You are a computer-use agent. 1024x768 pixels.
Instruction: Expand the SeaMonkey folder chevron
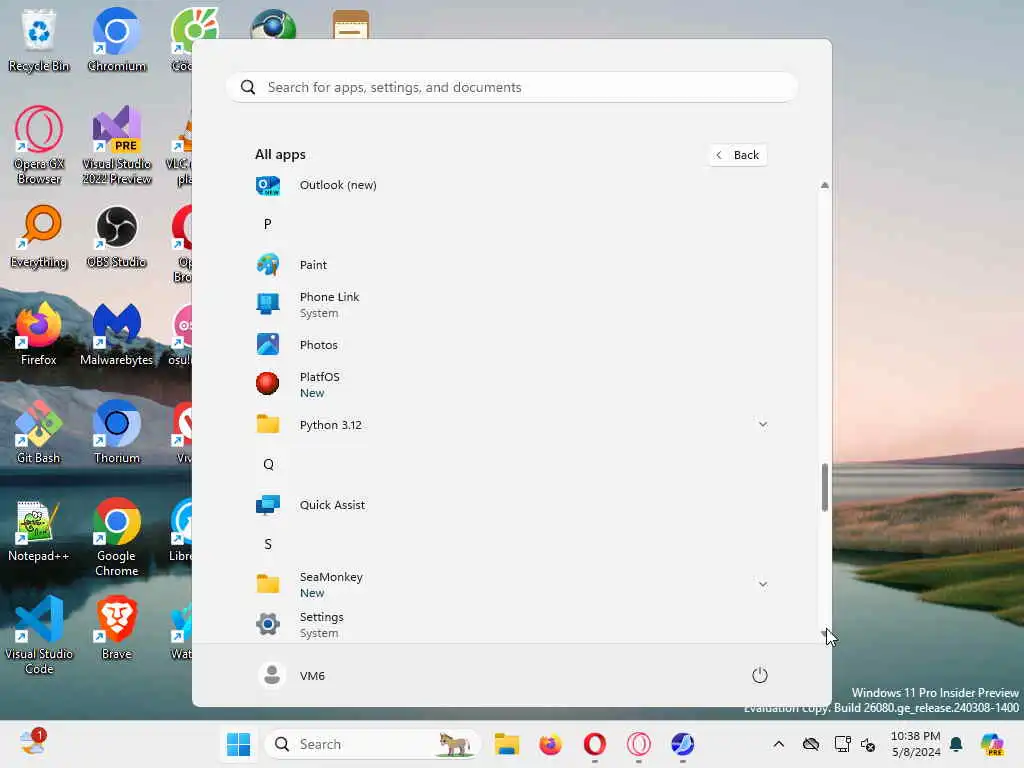pyautogui.click(x=762, y=584)
